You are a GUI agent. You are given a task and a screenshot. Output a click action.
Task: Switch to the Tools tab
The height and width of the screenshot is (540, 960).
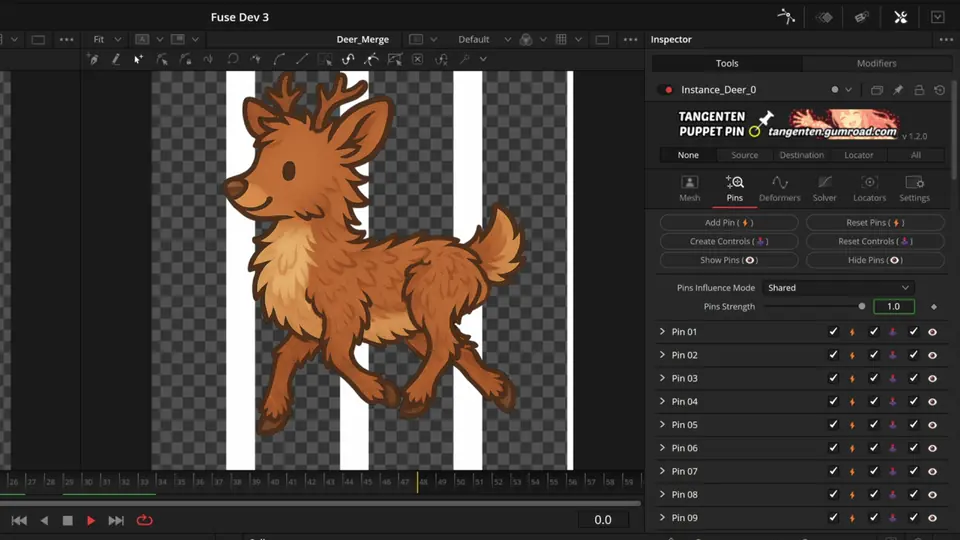(727, 63)
